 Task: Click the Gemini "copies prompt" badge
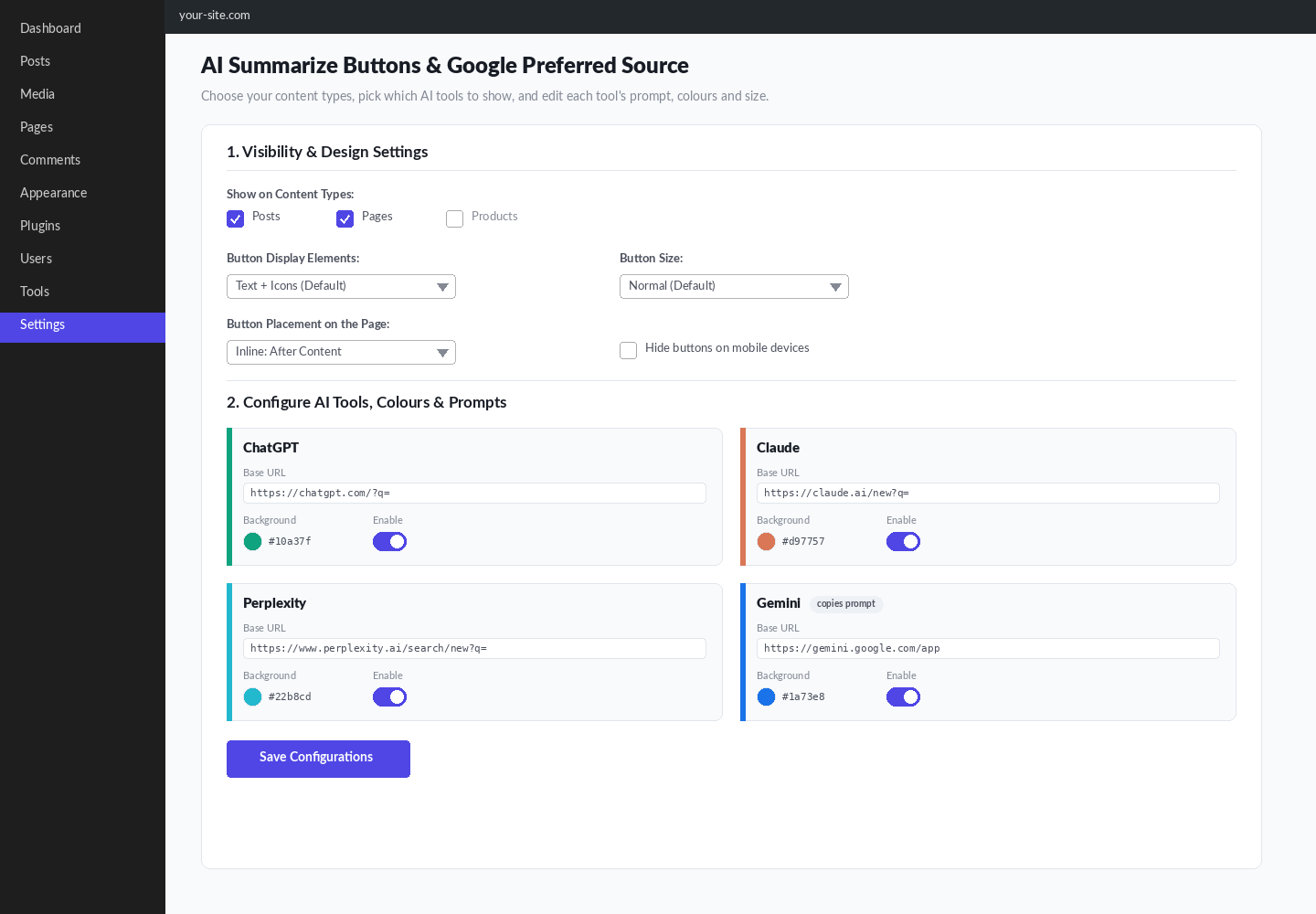pos(846,604)
